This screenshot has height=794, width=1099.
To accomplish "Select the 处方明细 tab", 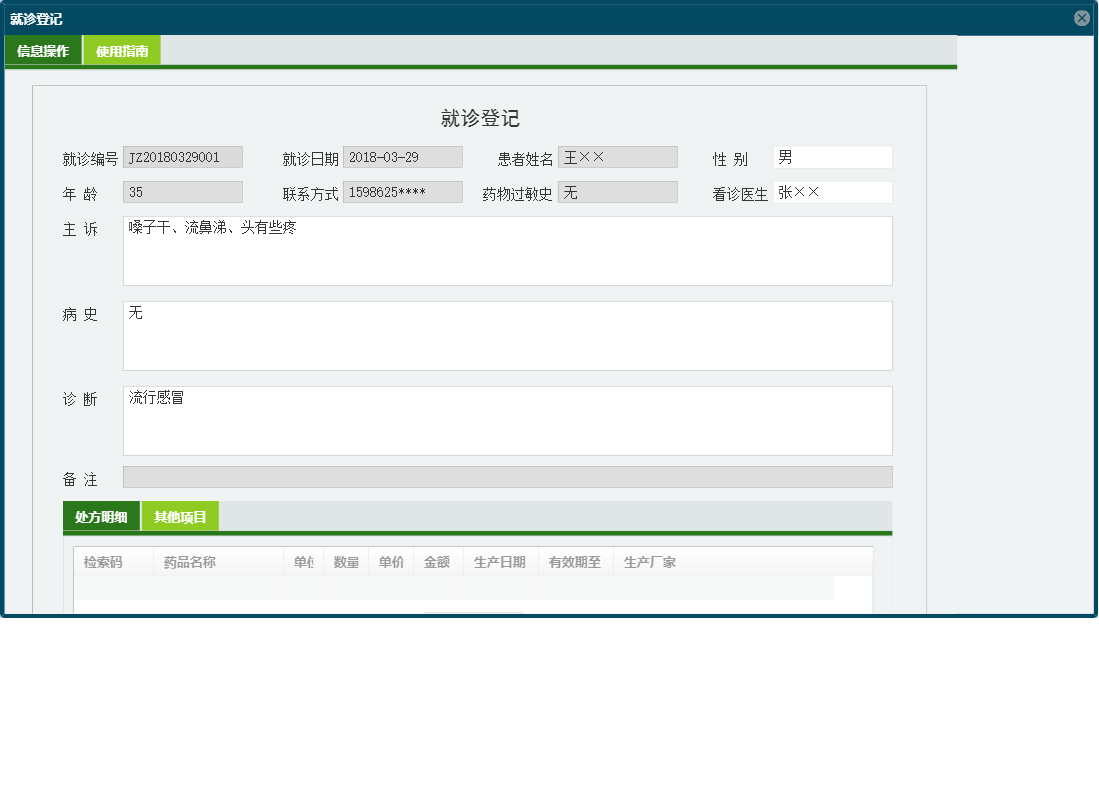I will (x=102, y=516).
